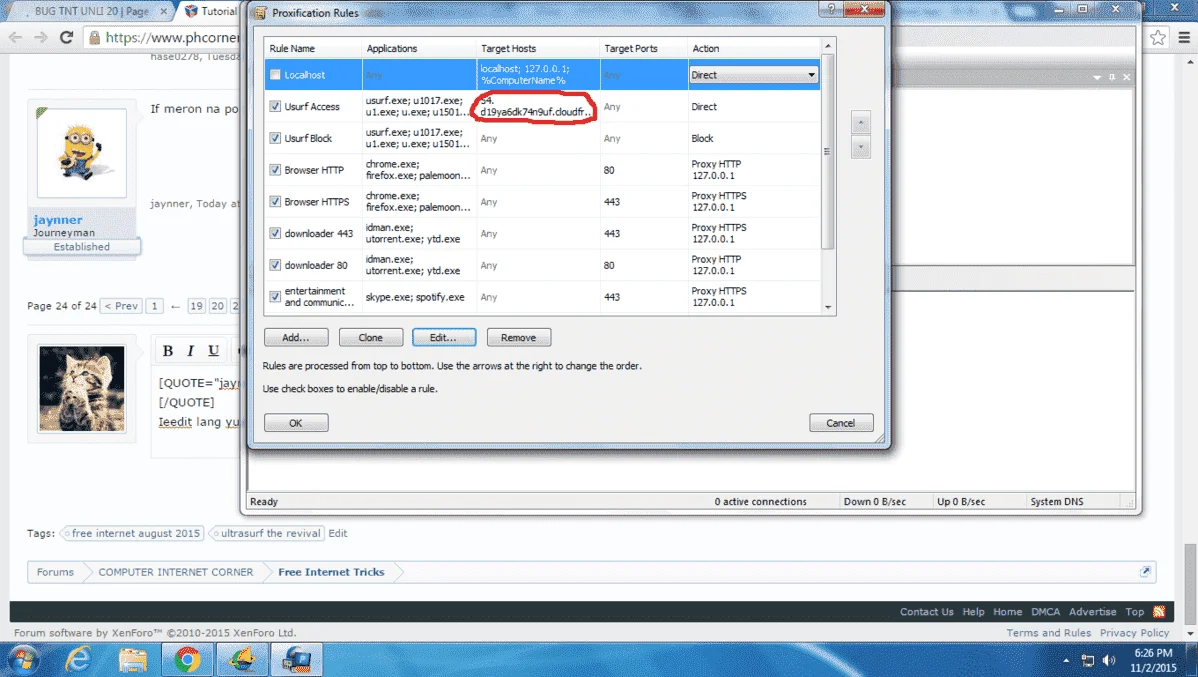Open the DMCA footer link
This screenshot has width=1198, height=677.
[1045, 611]
